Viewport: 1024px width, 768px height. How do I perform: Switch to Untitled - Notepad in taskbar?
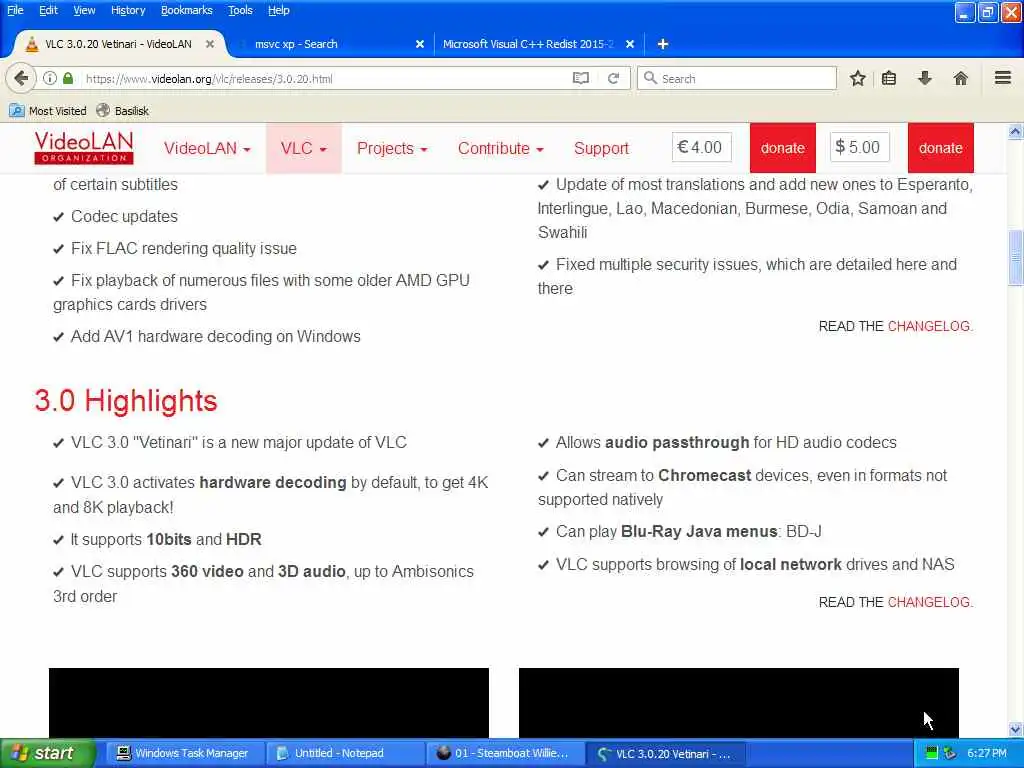coord(344,753)
